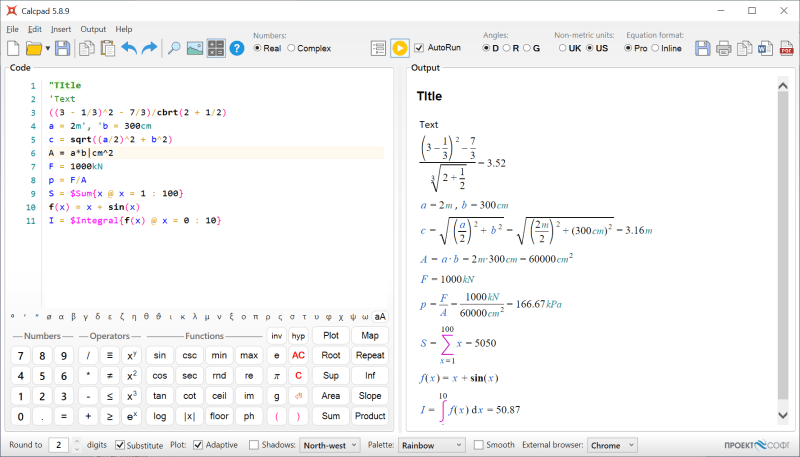This screenshot has height=457, width=800.
Task: Insert Plot command from keypad
Action: click(x=331, y=336)
